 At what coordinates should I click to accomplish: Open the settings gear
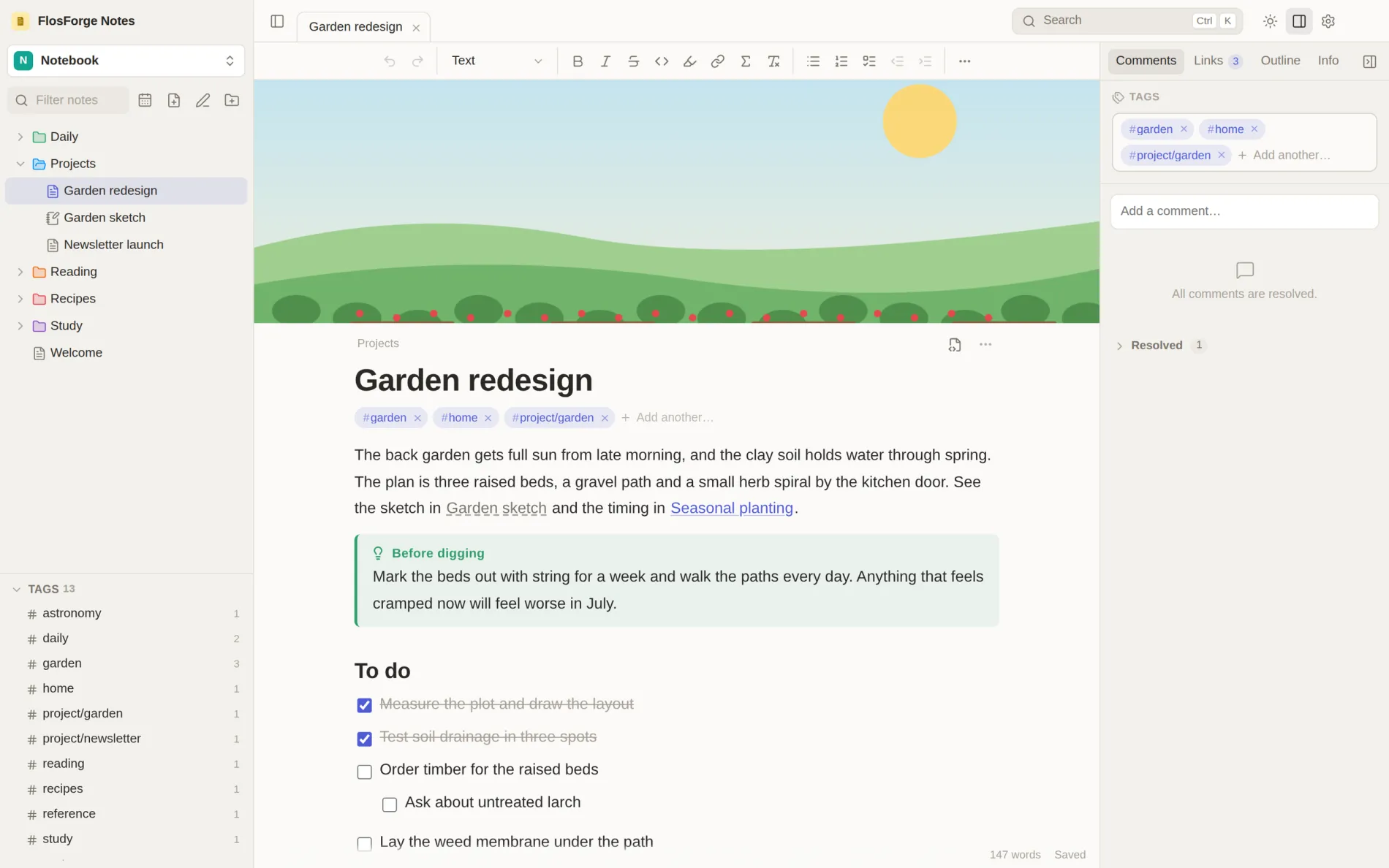point(1328,21)
